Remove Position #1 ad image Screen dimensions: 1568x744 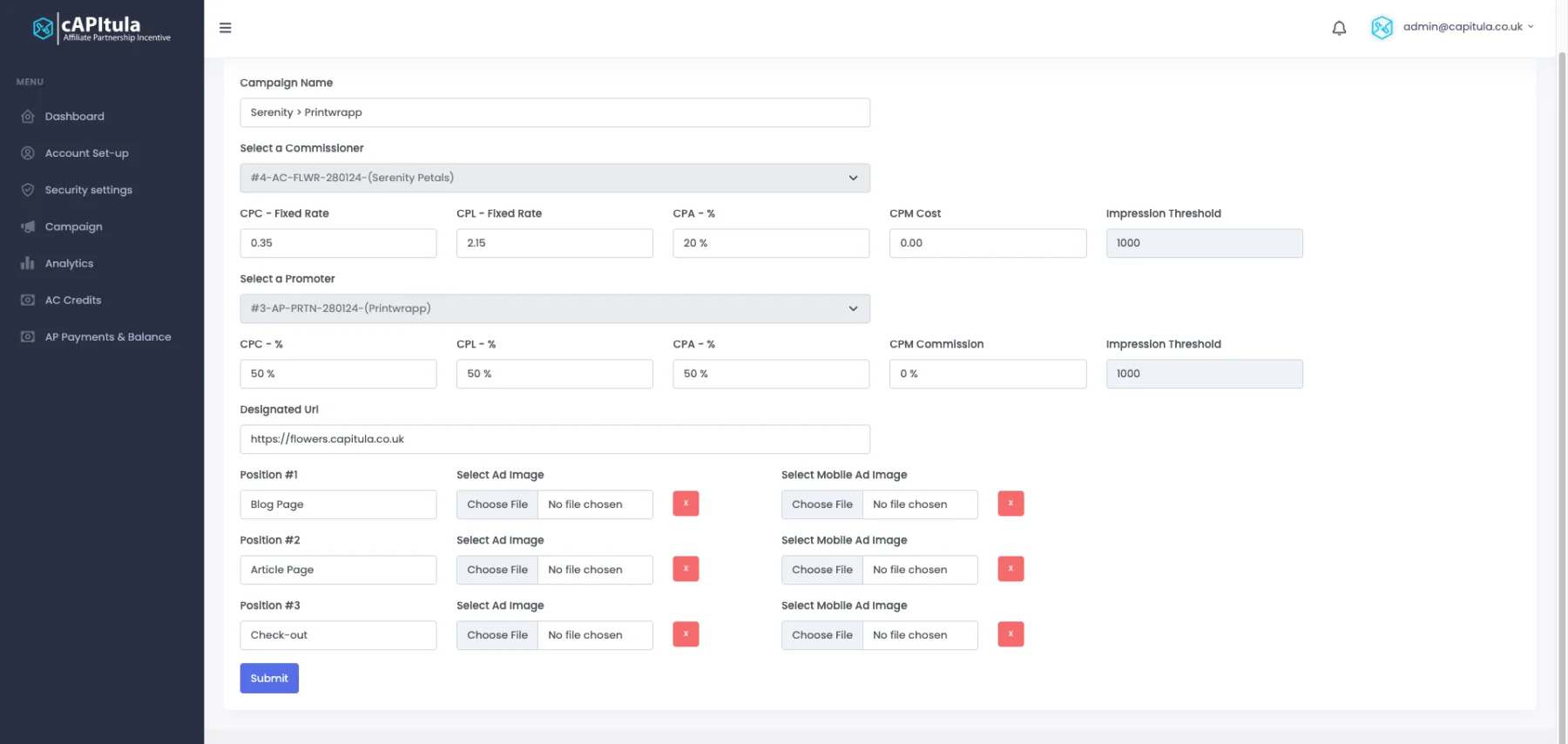tap(686, 504)
